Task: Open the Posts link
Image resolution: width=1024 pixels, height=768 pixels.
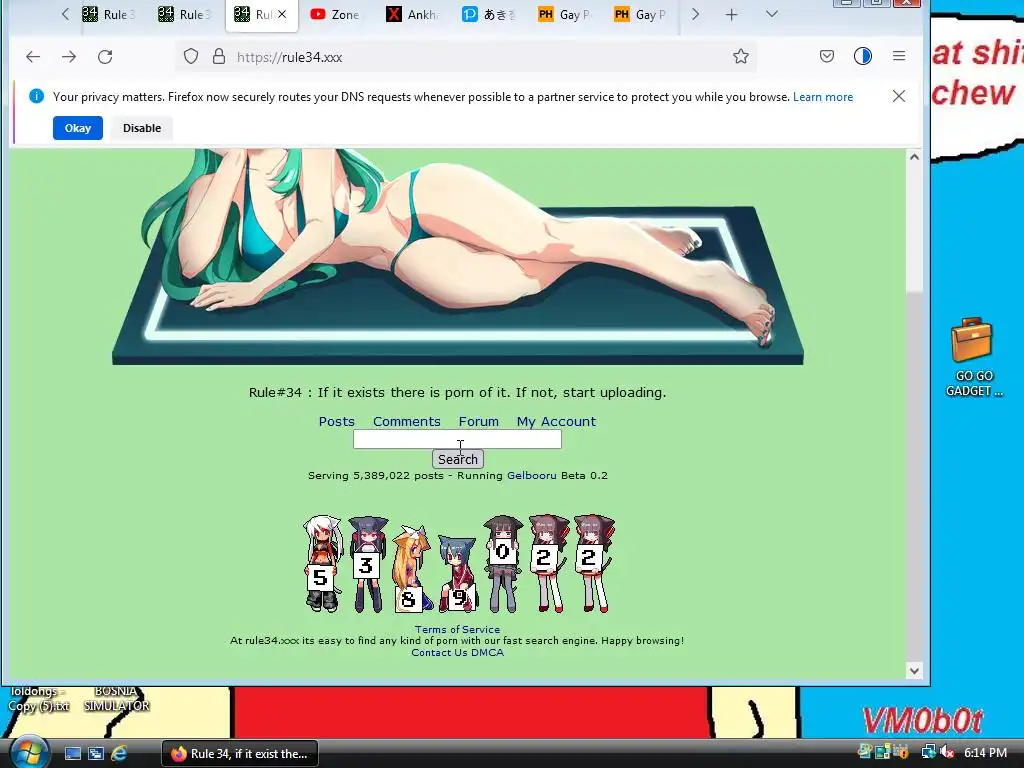Action: 336,421
